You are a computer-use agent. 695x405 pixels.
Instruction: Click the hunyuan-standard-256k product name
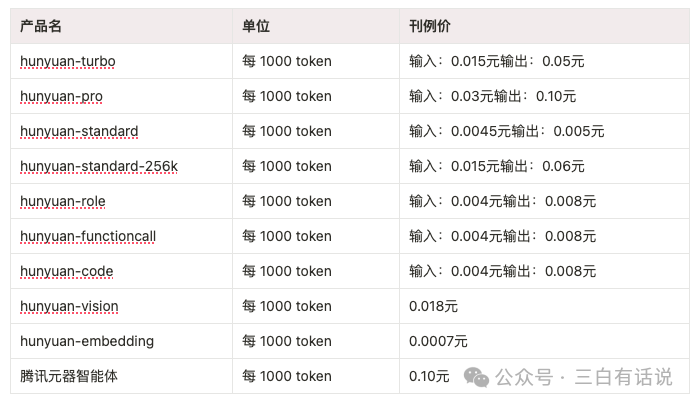tap(98, 166)
